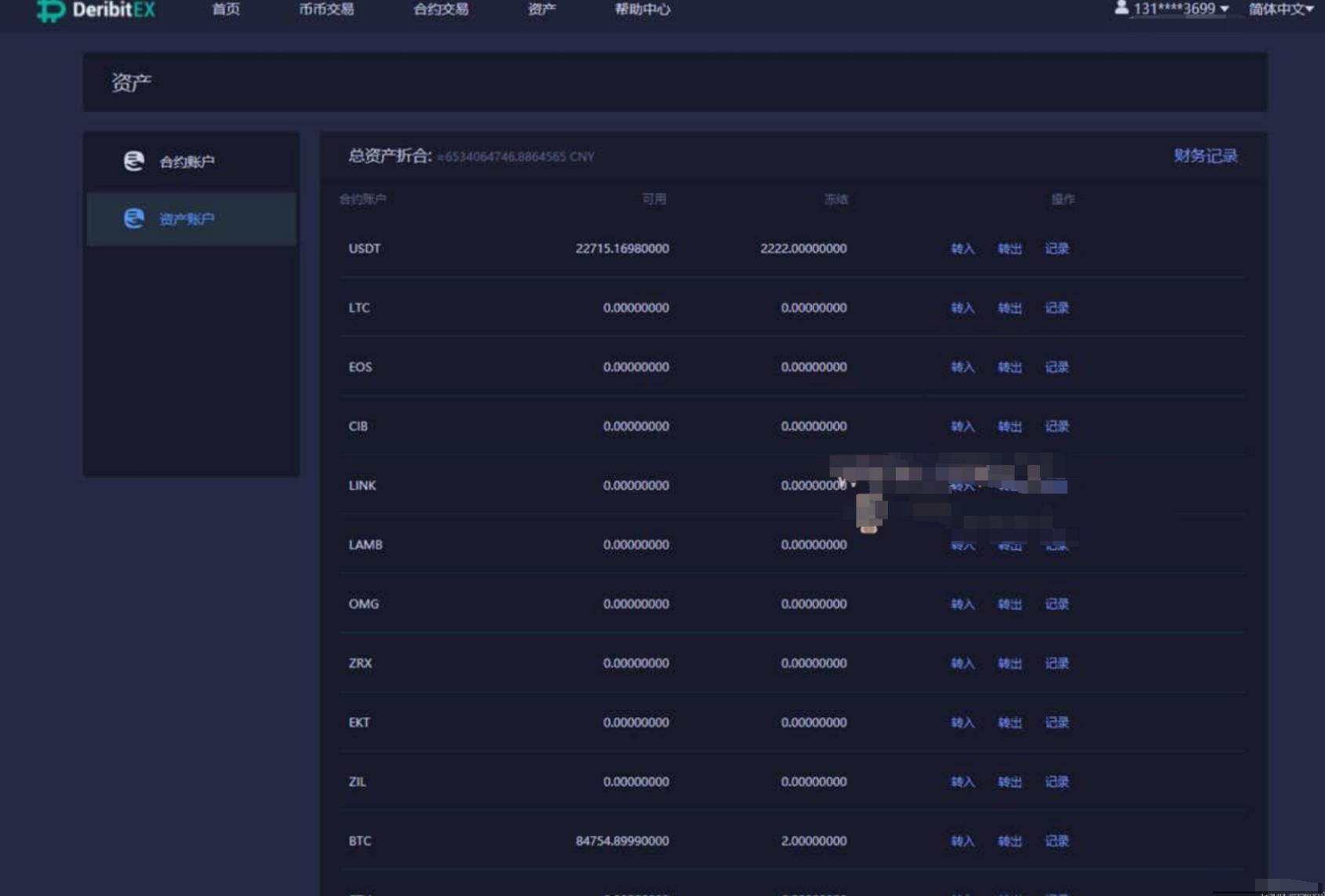
Task: Click the total asset value in CNY
Action: point(515,157)
